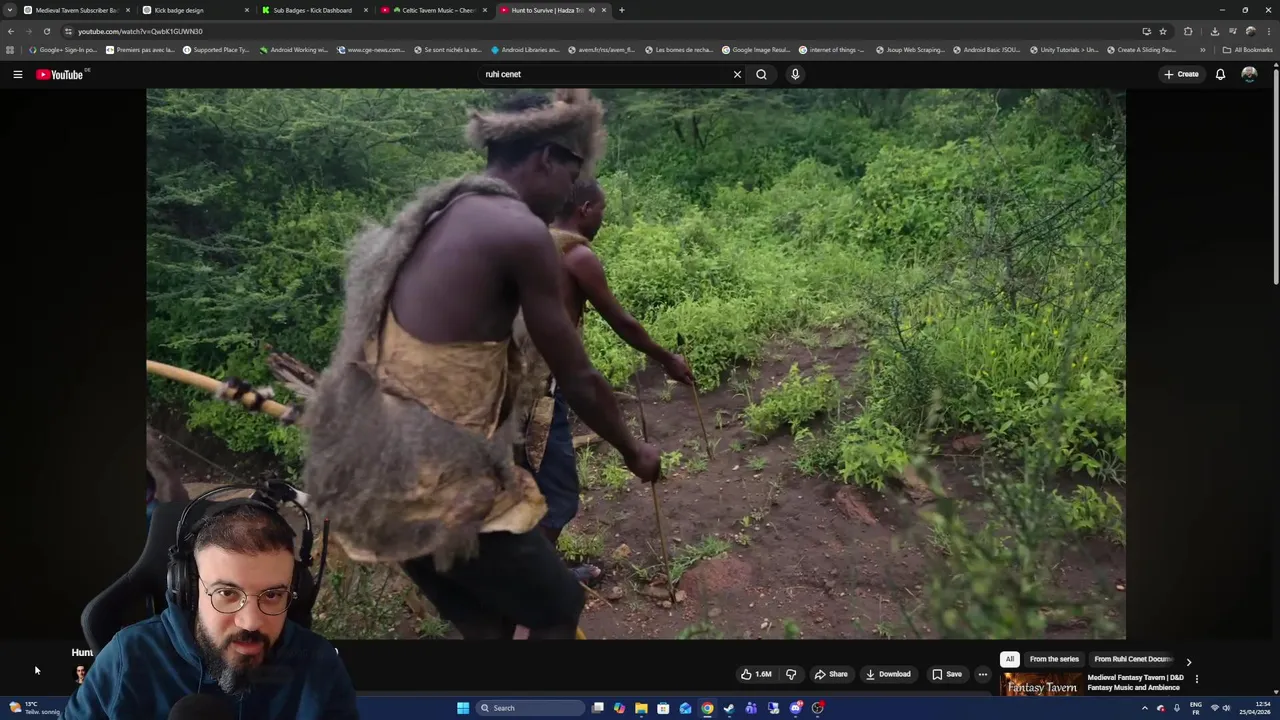1280x720 pixels.
Task: Switch to Celtic Tavern Music tab
Action: pyautogui.click(x=432, y=10)
